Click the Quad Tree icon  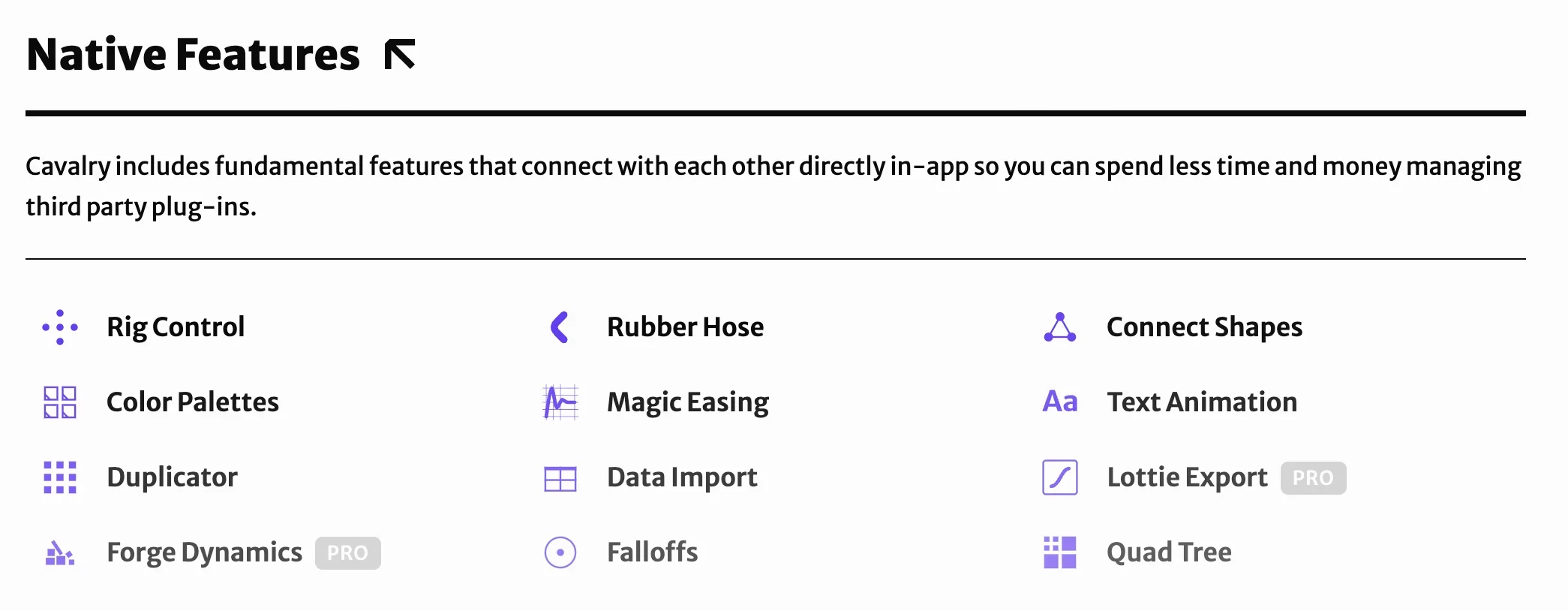[1060, 552]
